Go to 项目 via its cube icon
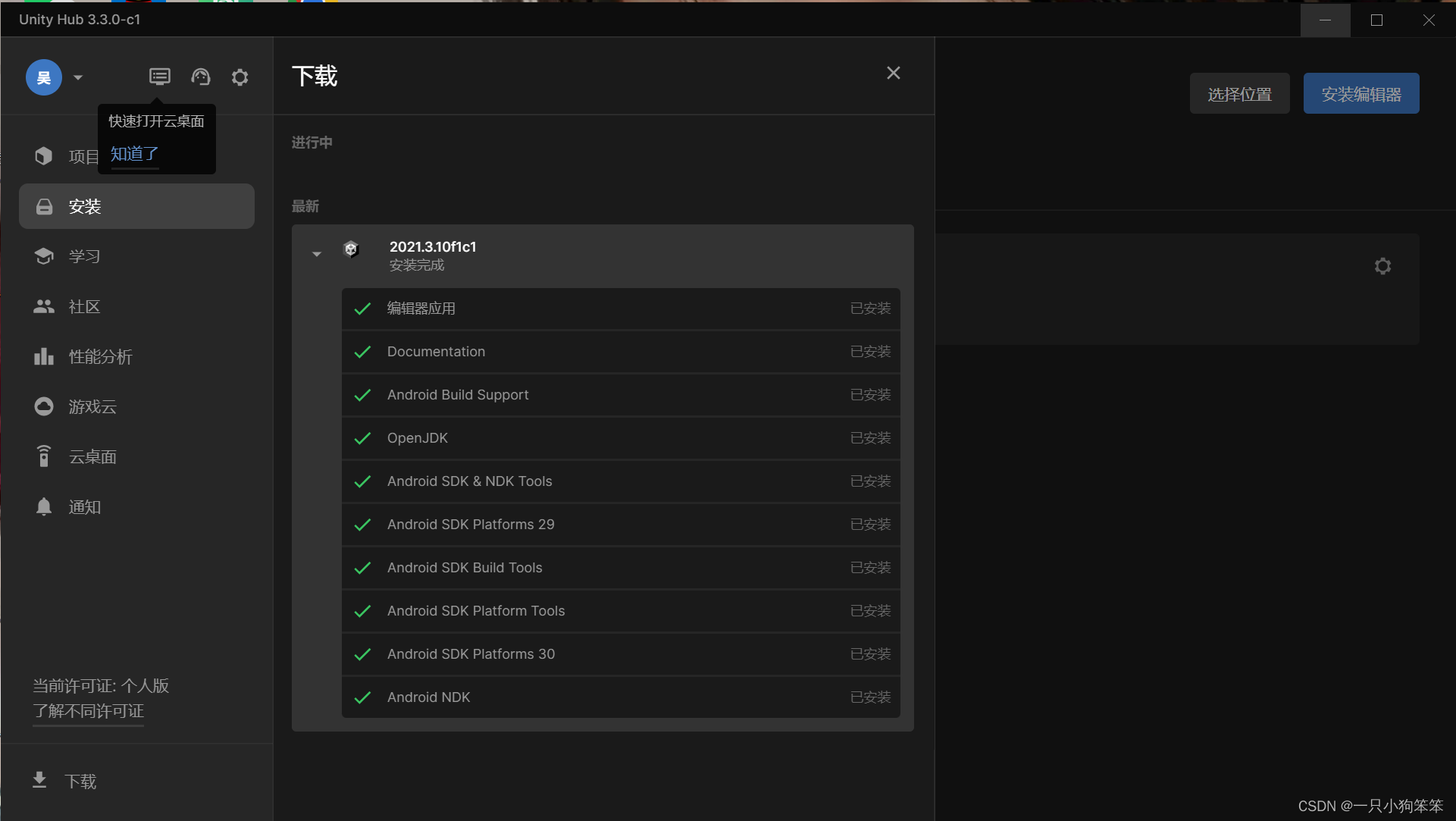The image size is (1456, 821). coord(44,156)
